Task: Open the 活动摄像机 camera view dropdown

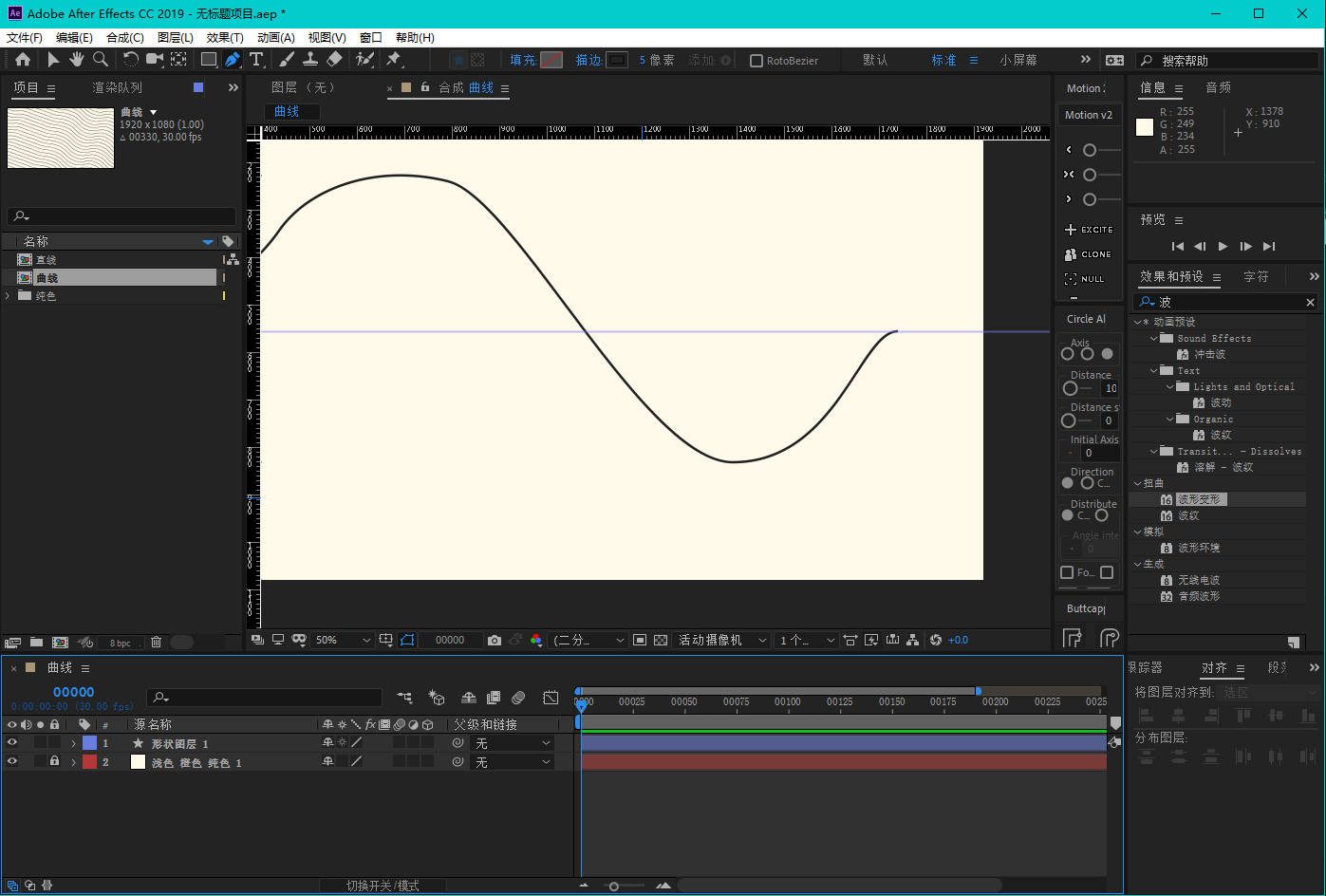Action: click(721, 641)
